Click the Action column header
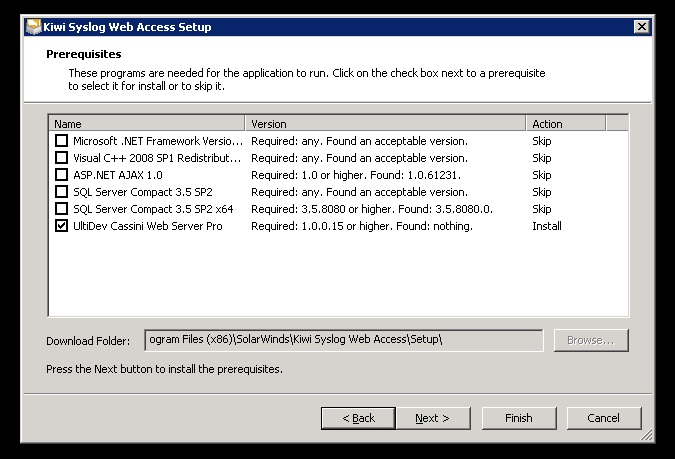Screen dimensions: 675x459 (566, 124)
